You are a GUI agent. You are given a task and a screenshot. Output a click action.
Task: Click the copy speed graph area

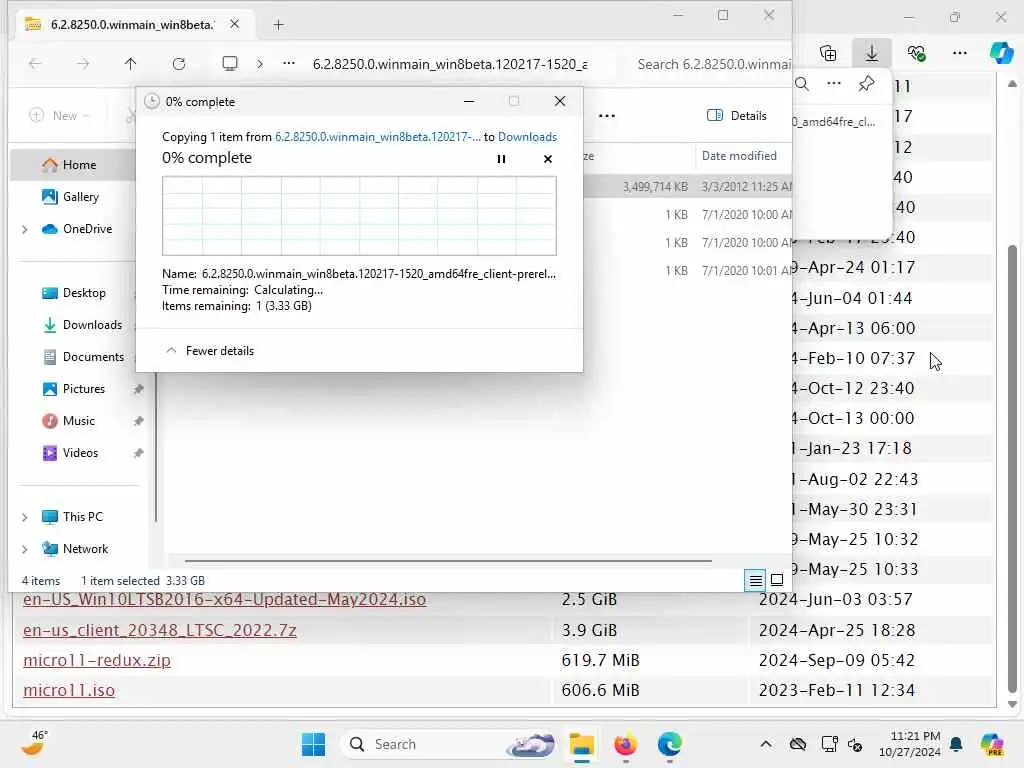359,216
